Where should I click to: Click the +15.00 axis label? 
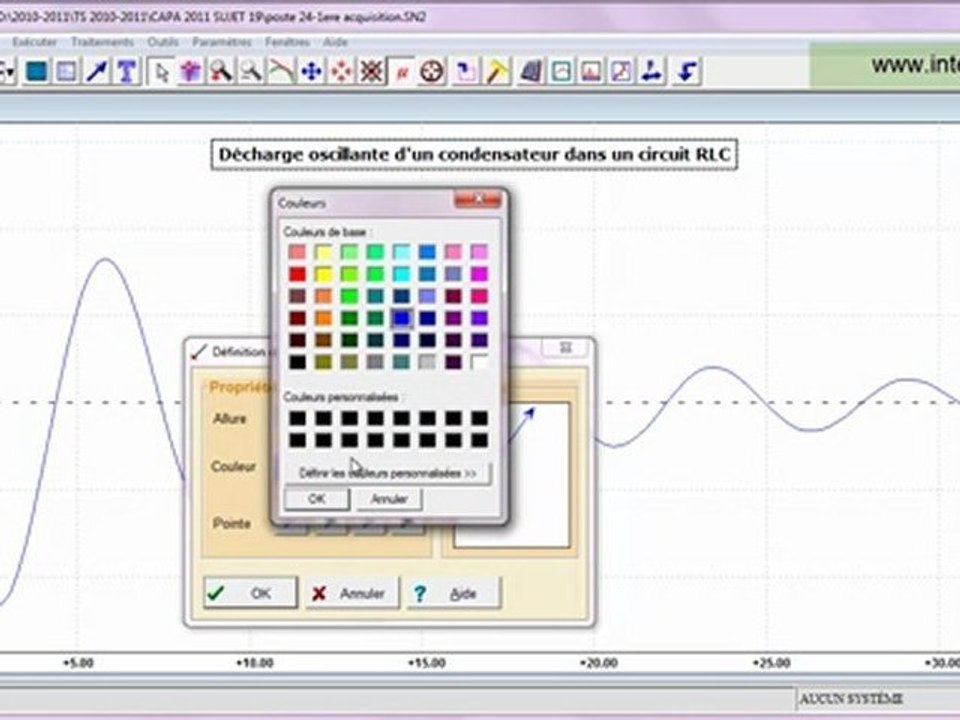[427, 663]
